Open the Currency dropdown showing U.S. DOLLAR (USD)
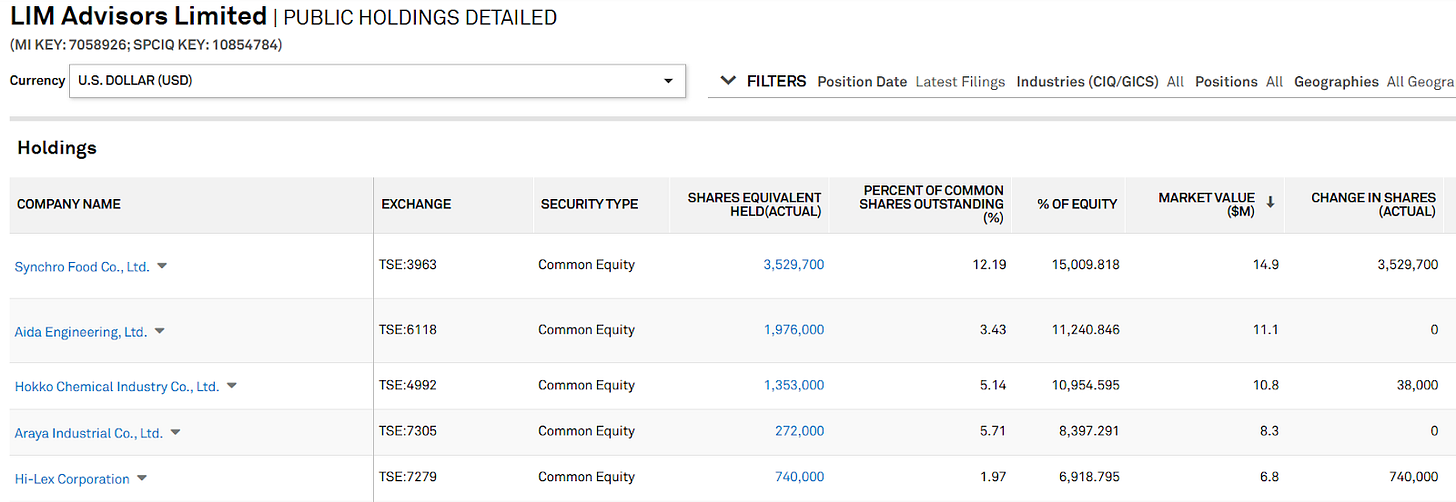 (377, 81)
